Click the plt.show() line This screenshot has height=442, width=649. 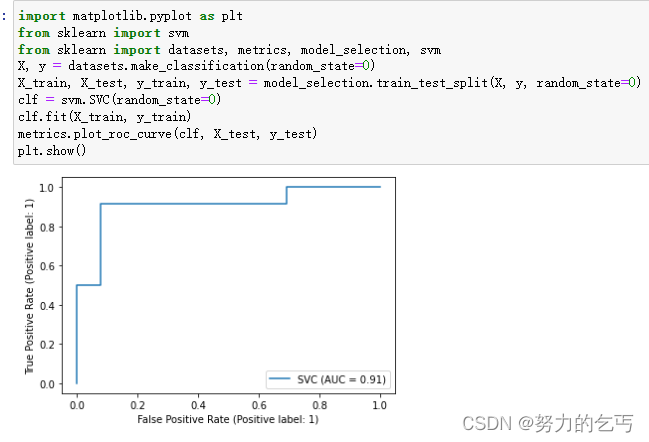click(52, 151)
